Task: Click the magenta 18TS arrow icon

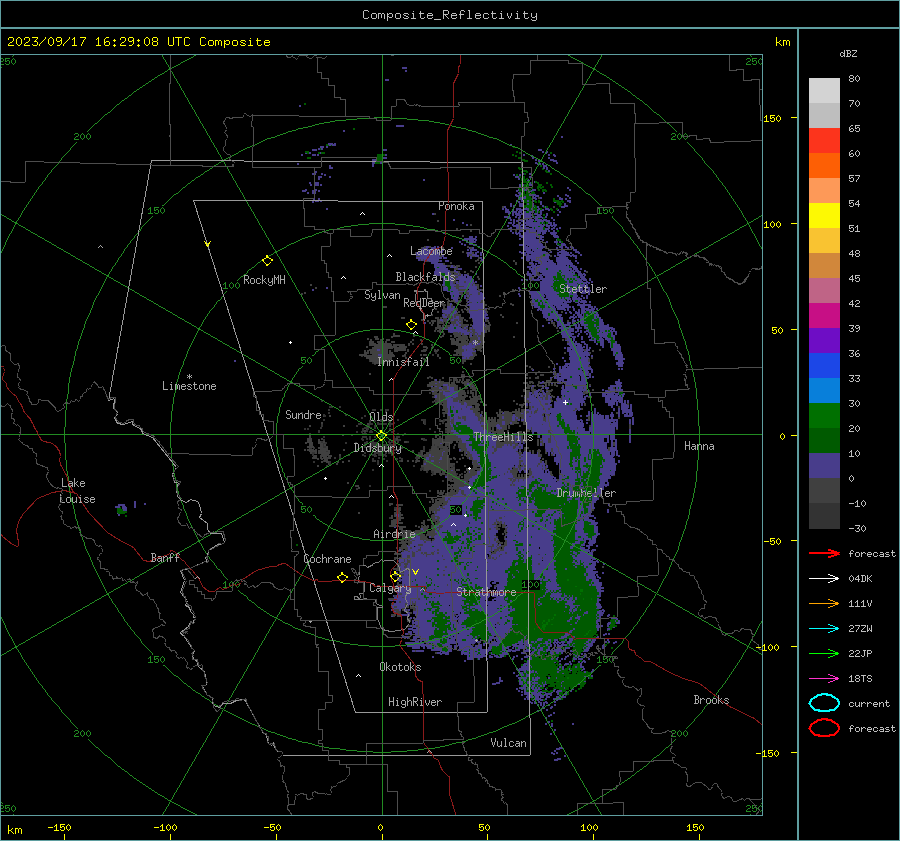Action: tap(824, 678)
